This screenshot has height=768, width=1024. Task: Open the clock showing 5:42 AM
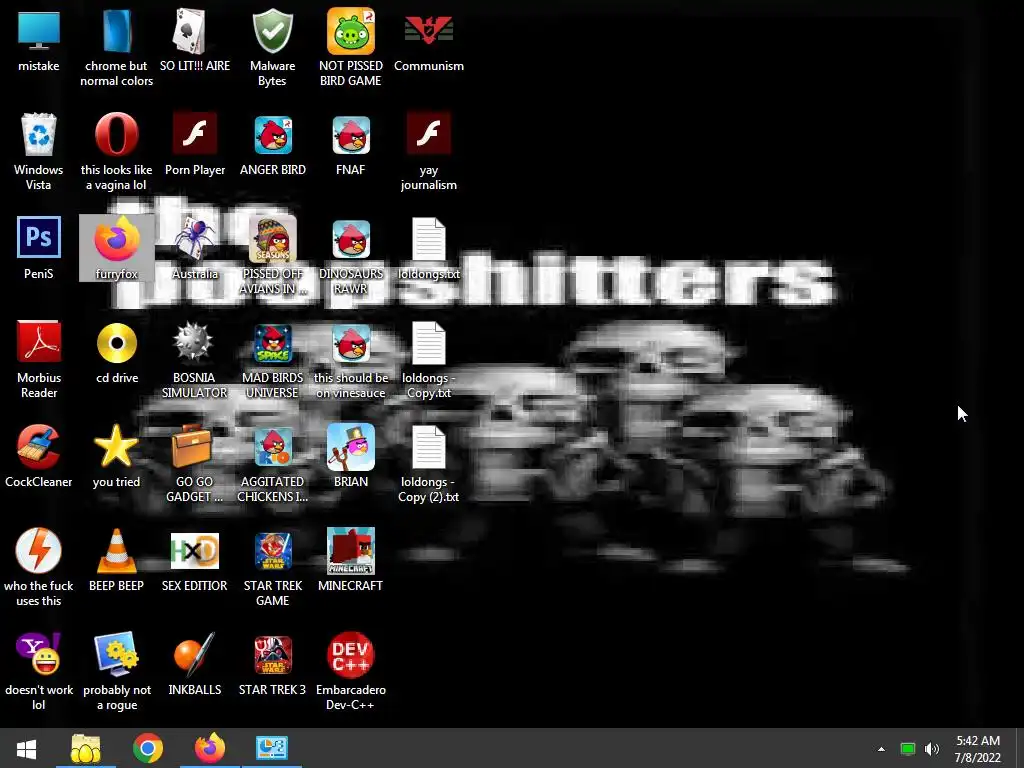tap(978, 749)
